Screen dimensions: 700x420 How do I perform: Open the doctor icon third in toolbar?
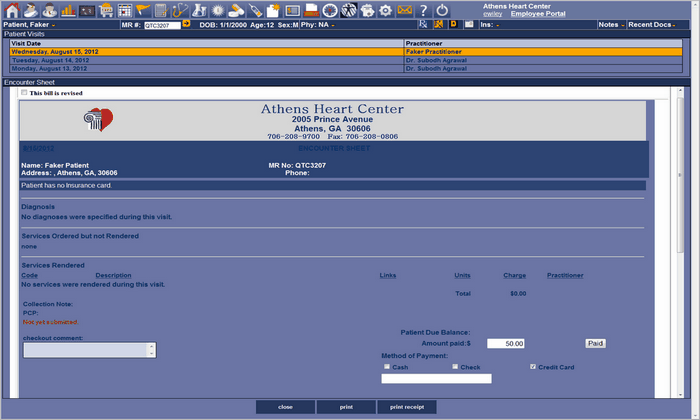click(x=49, y=10)
